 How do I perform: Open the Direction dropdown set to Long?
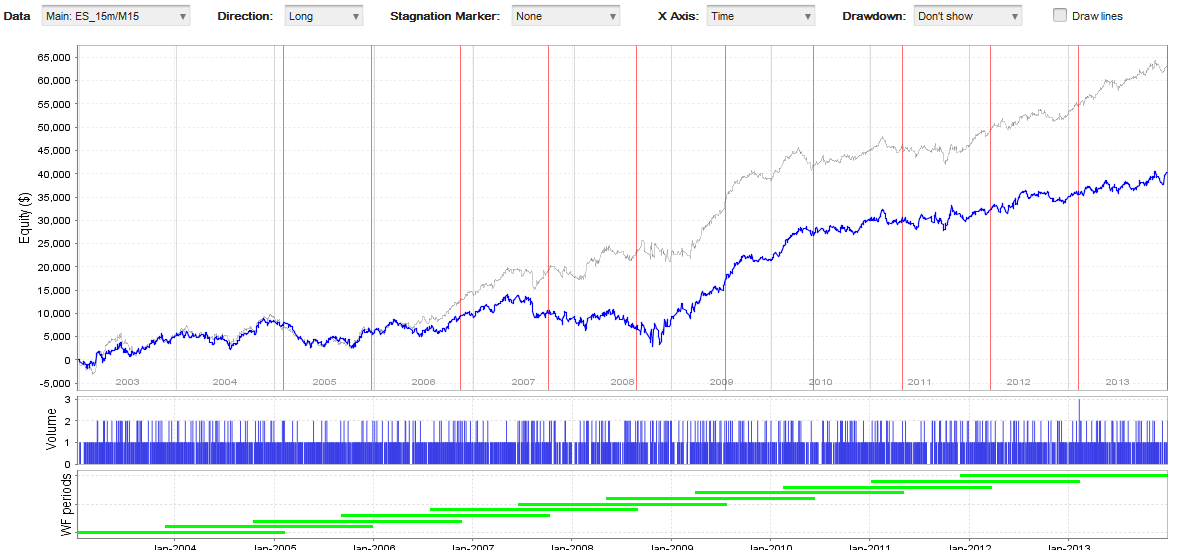pyautogui.click(x=324, y=16)
